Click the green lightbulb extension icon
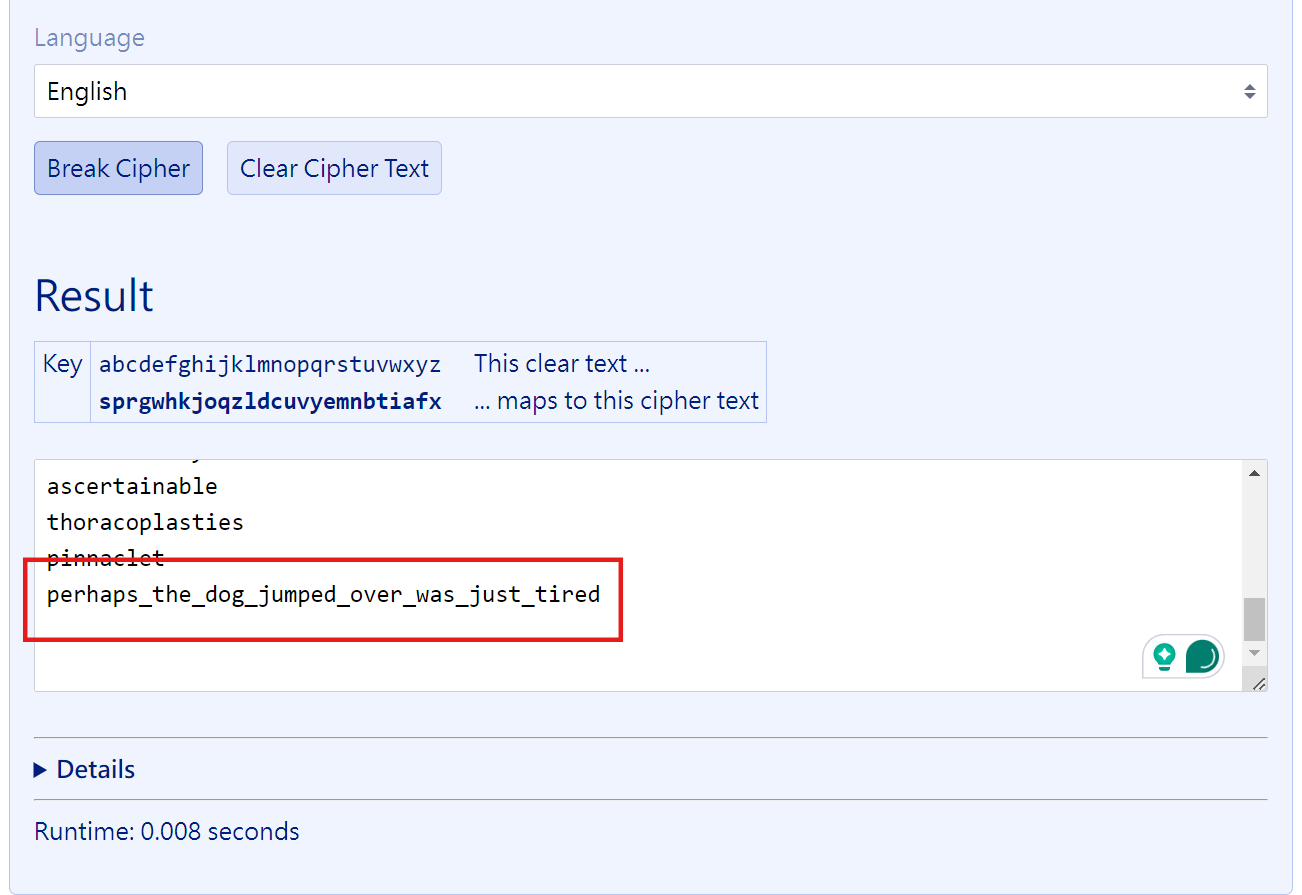The image size is (1302, 895). click(1164, 656)
